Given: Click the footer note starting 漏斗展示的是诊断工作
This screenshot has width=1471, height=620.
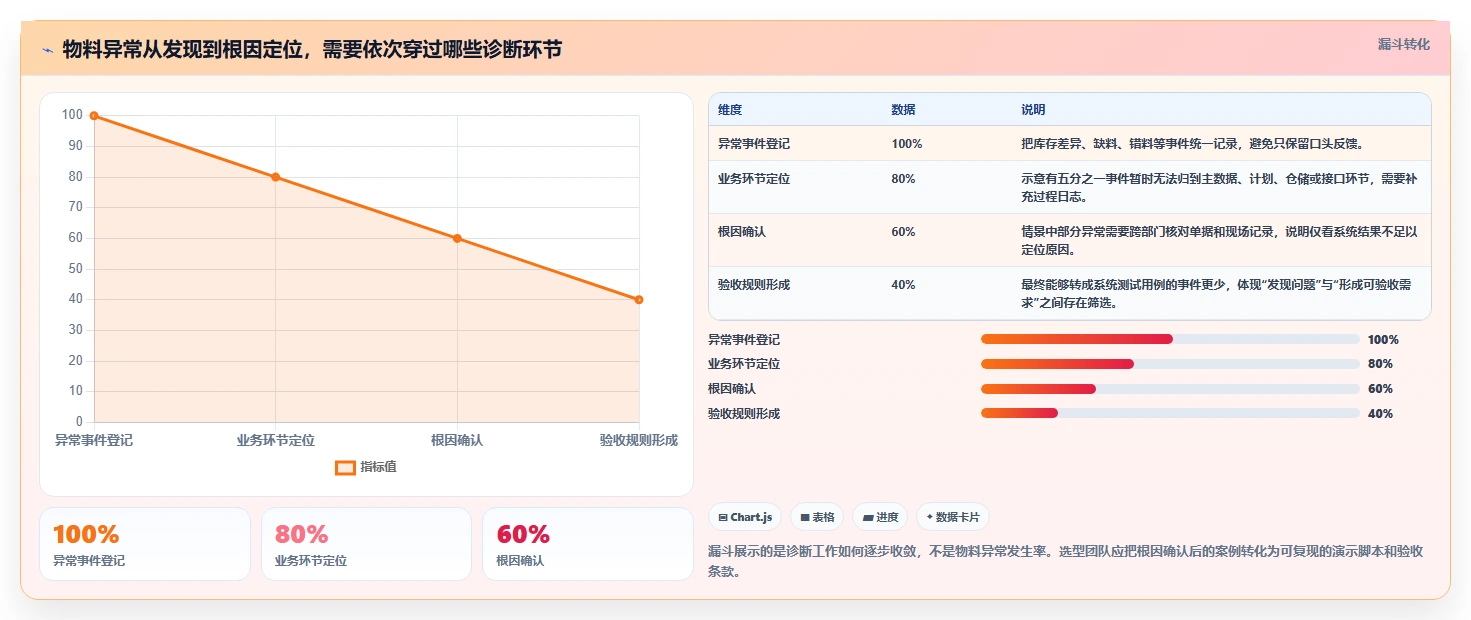Looking at the screenshot, I should pos(1065,562).
